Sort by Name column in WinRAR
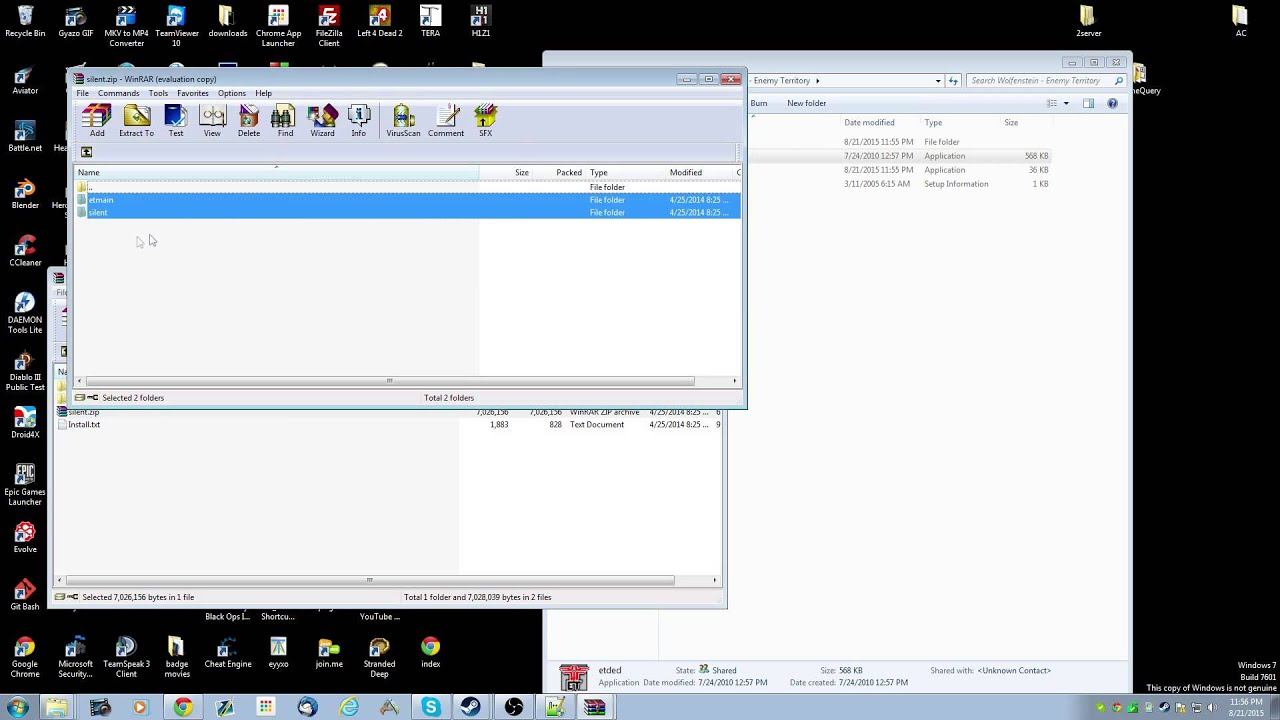 pyautogui.click(x=277, y=172)
